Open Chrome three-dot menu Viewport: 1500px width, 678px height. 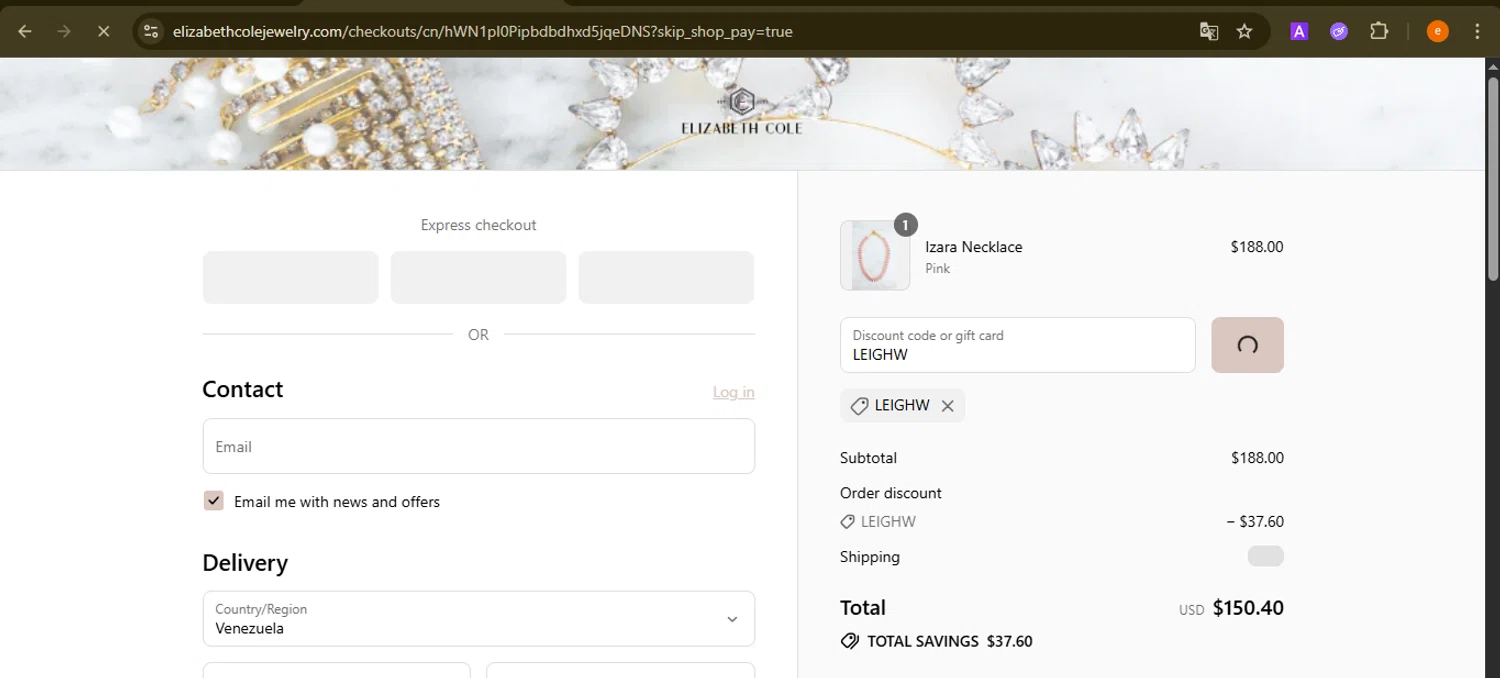(x=1477, y=31)
